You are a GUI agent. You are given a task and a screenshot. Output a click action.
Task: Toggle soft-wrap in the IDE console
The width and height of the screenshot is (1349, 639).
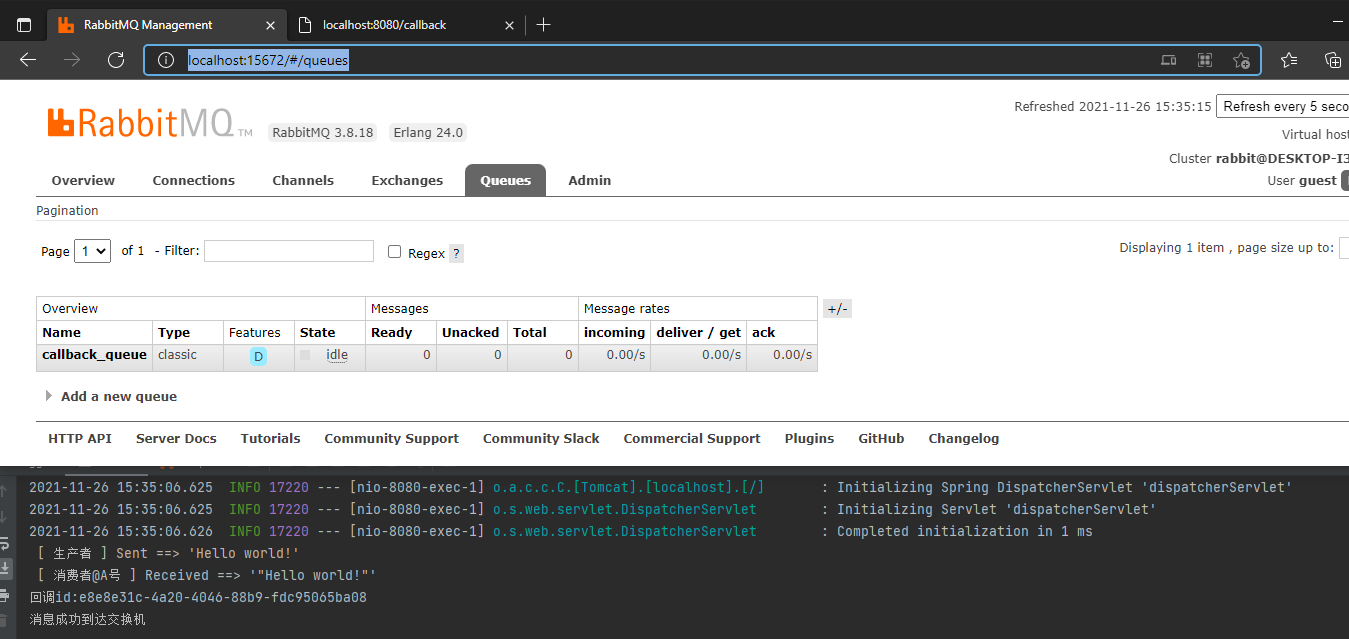pos(5,543)
